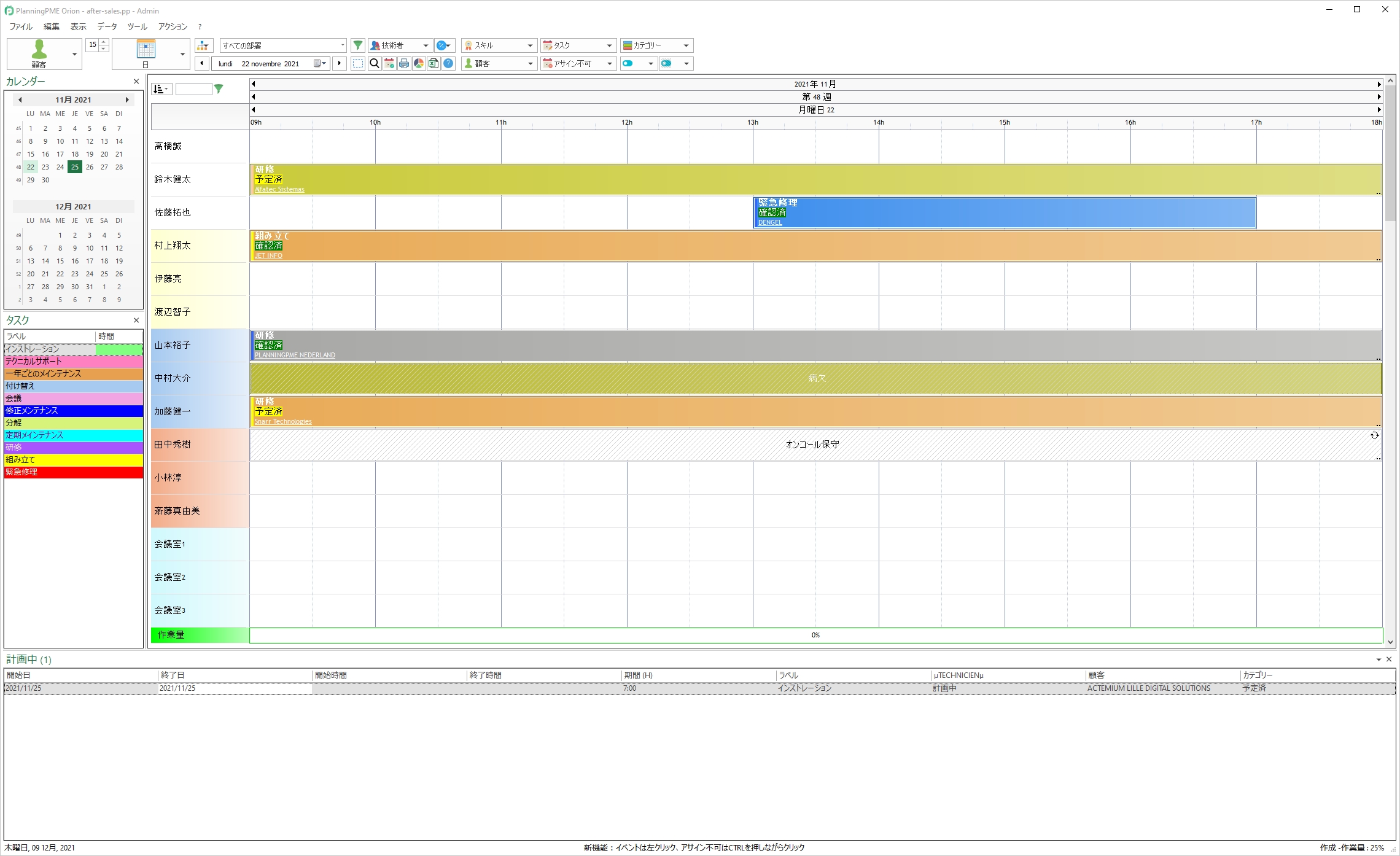Close the 計画中 panel
The width and height of the screenshot is (1400, 856).
click(1389, 659)
